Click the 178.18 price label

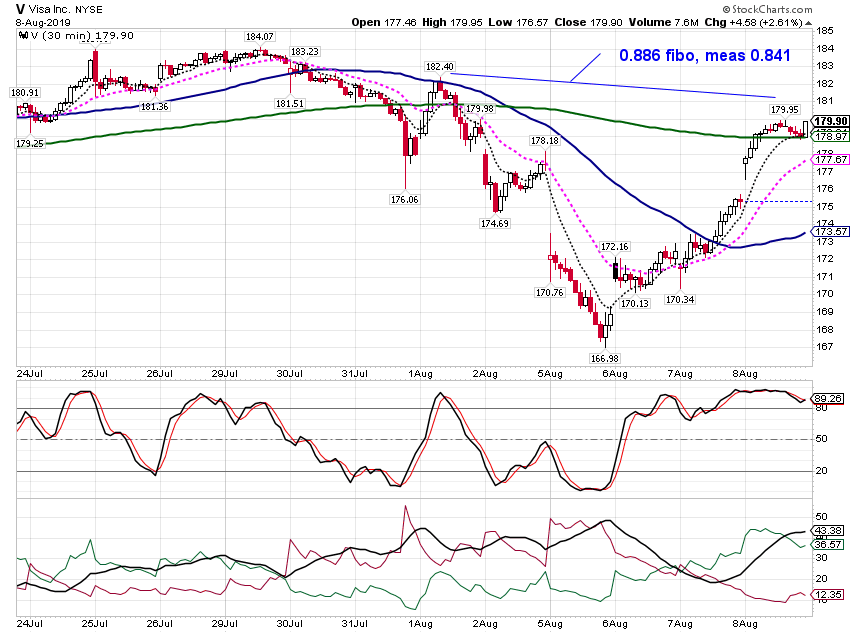click(545, 141)
